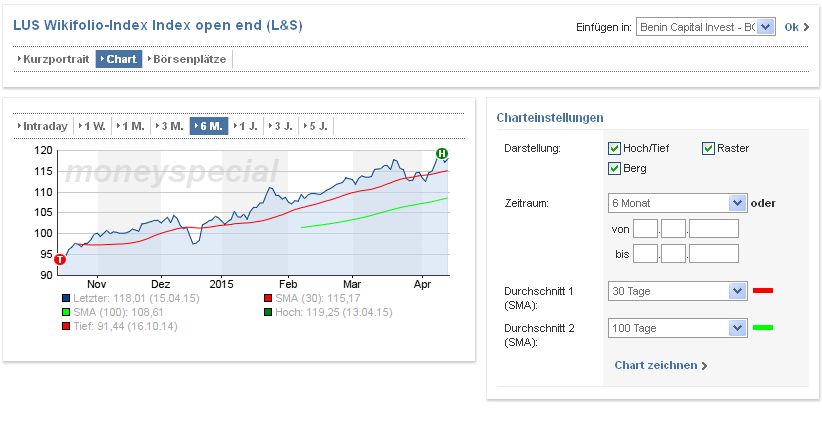Click the dark green Hoch legend square
Screen dimensions: 822x421
pyautogui.click(x=267, y=312)
